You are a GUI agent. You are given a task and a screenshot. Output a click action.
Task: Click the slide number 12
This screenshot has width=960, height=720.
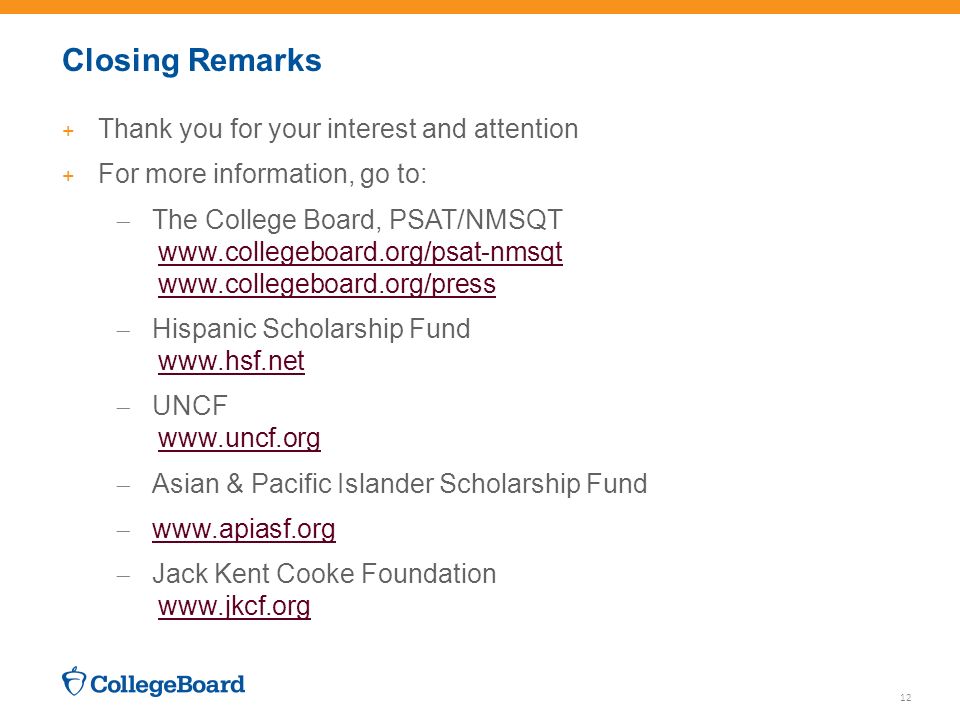[x=906, y=697]
